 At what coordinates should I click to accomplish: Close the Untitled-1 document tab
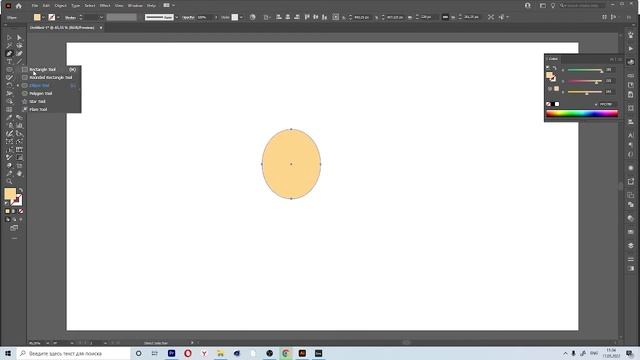click(101, 28)
